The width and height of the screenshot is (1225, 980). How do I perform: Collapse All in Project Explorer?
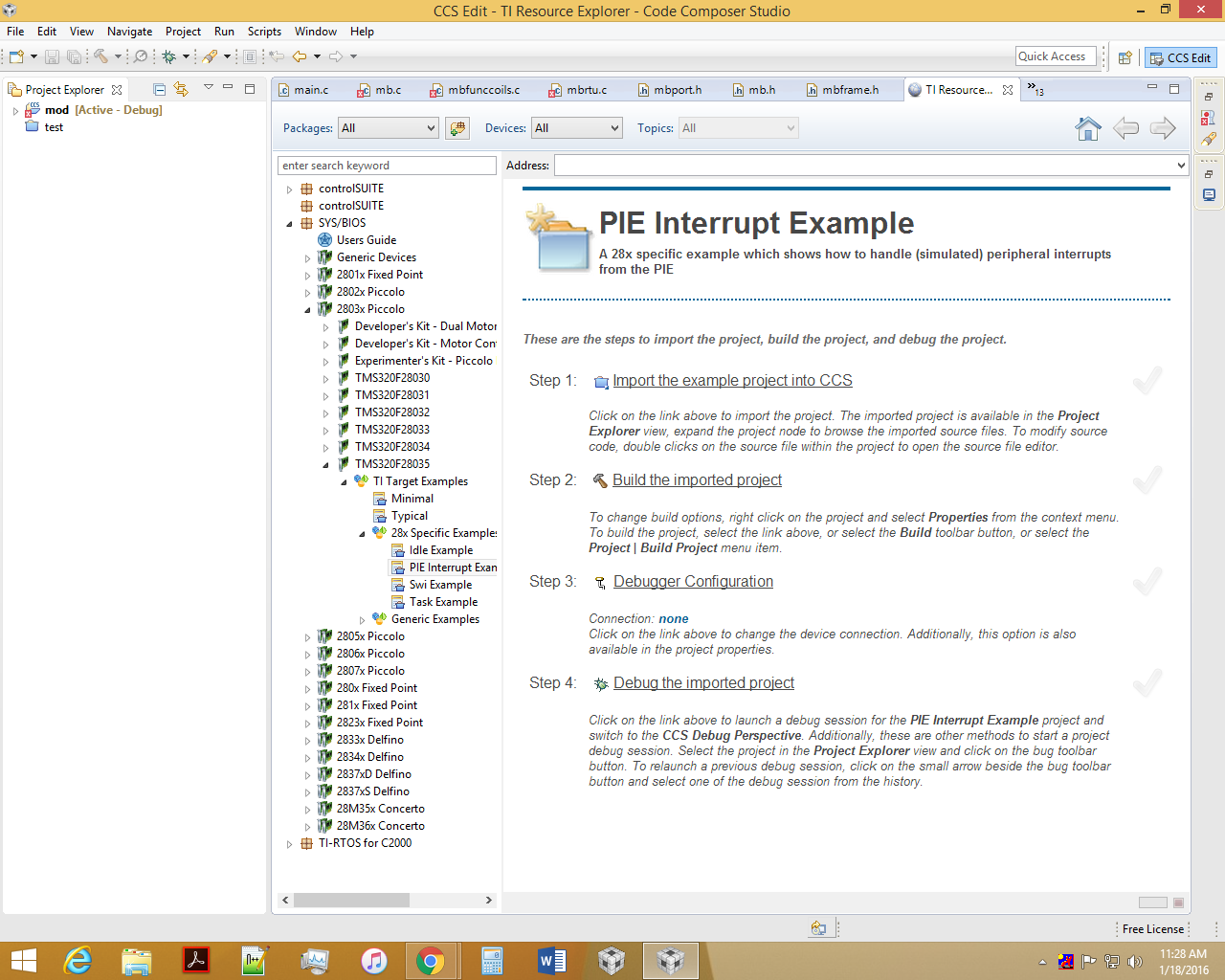point(160,89)
